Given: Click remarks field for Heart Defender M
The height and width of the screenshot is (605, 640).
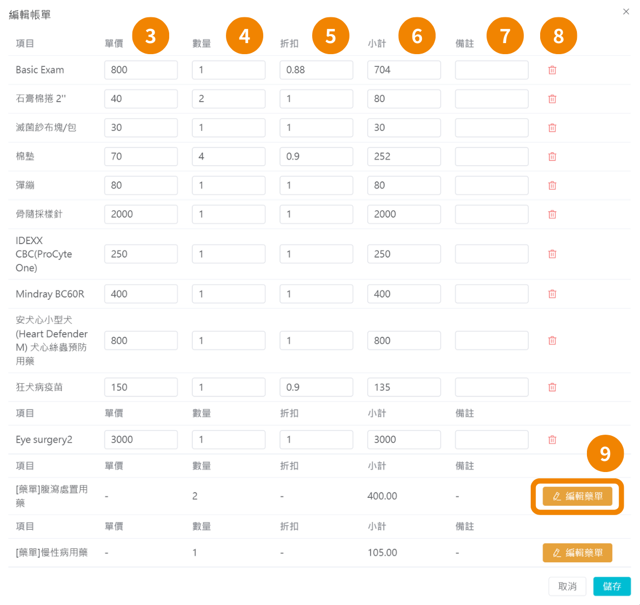Looking at the screenshot, I should coord(492,340).
